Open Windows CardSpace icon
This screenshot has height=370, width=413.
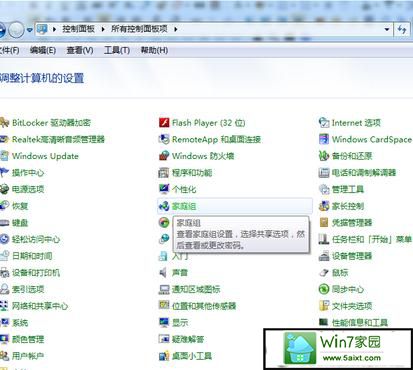[324, 139]
